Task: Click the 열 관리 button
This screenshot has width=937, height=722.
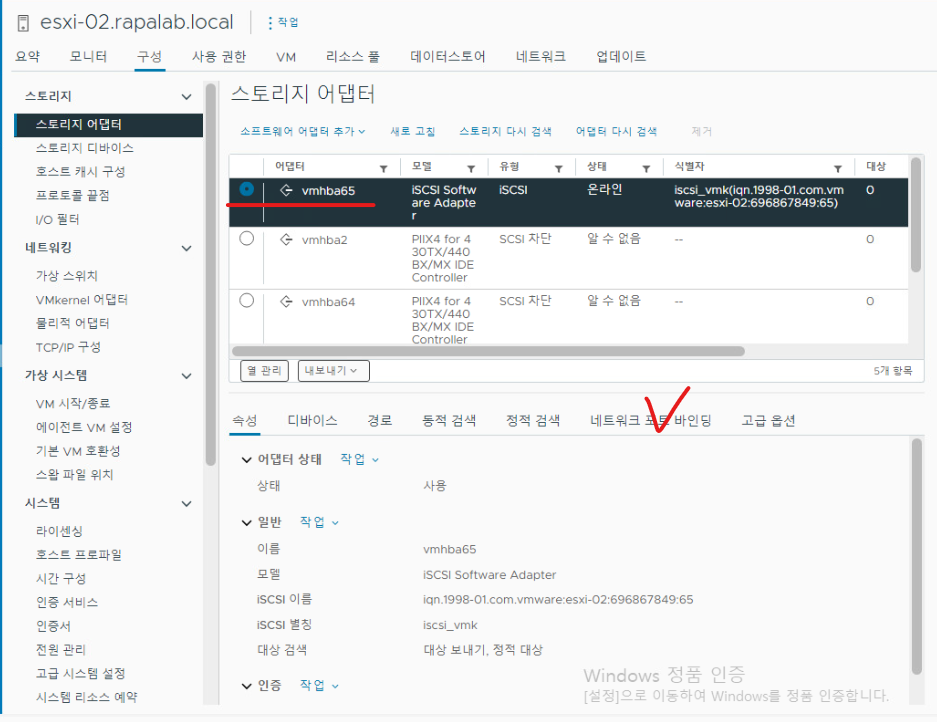Action: coord(264,371)
